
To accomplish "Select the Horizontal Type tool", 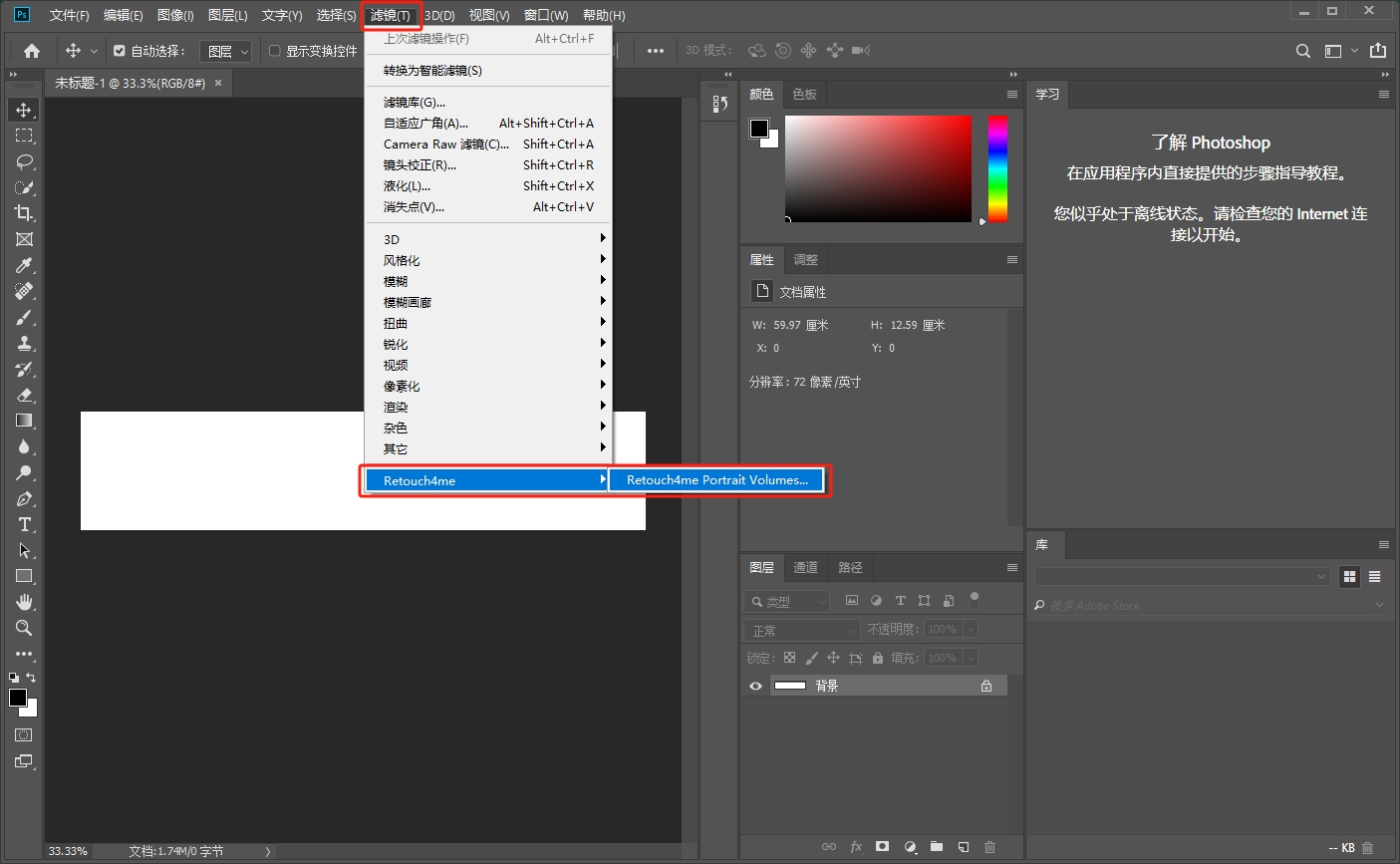I will 23,524.
